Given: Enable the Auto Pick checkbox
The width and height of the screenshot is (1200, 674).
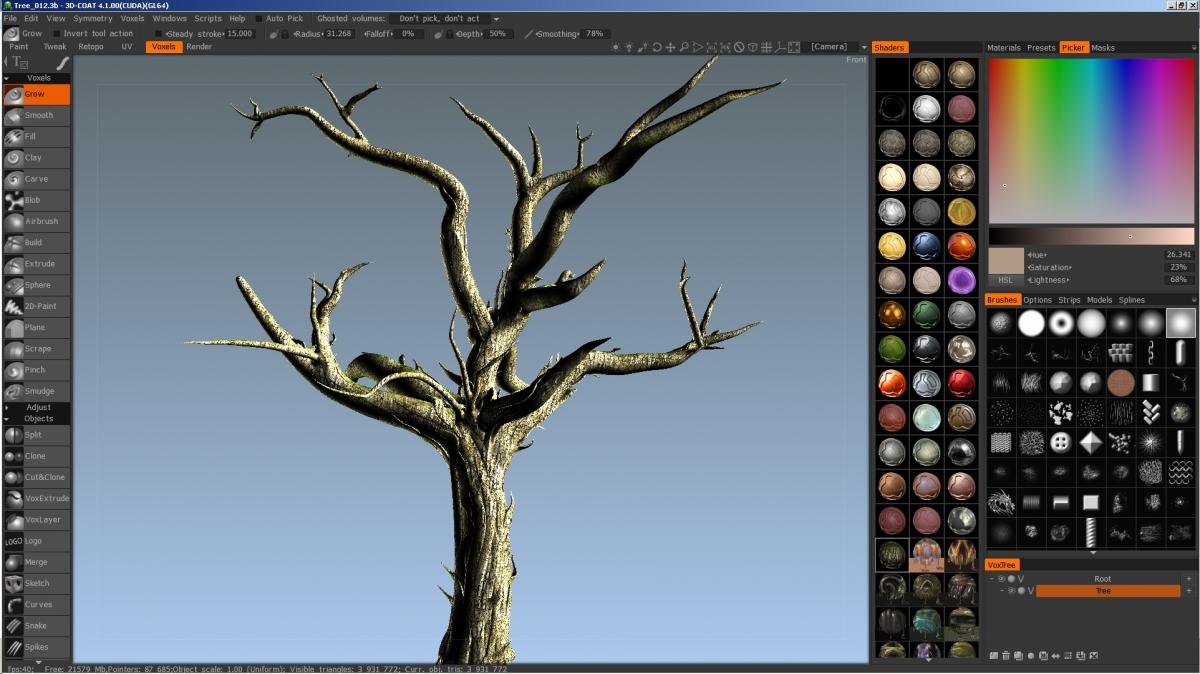Looking at the screenshot, I should (x=259, y=19).
